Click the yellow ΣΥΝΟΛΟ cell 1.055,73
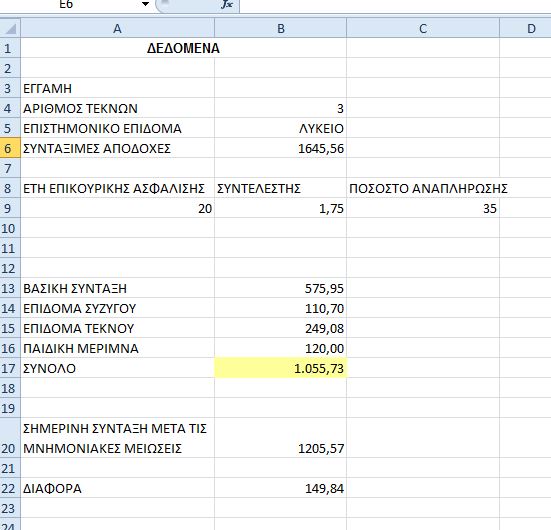This screenshot has width=551, height=530. point(280,368)
